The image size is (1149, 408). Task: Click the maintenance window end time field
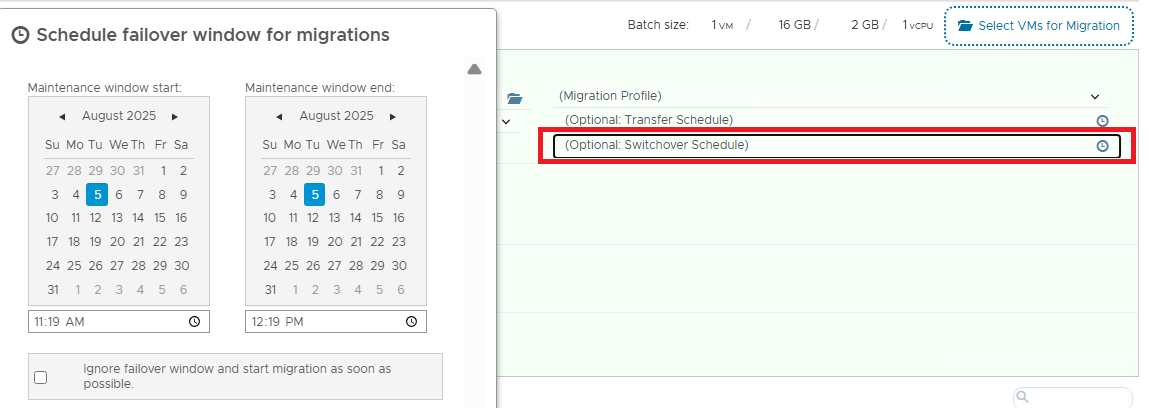322,322
